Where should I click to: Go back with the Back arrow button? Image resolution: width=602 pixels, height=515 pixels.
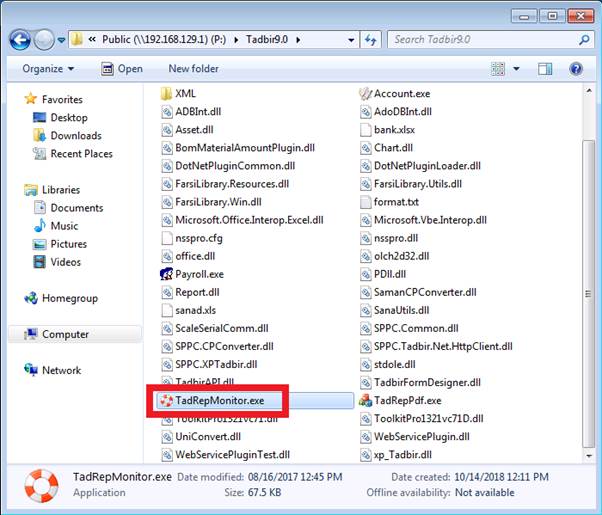[x=20, y=40]
